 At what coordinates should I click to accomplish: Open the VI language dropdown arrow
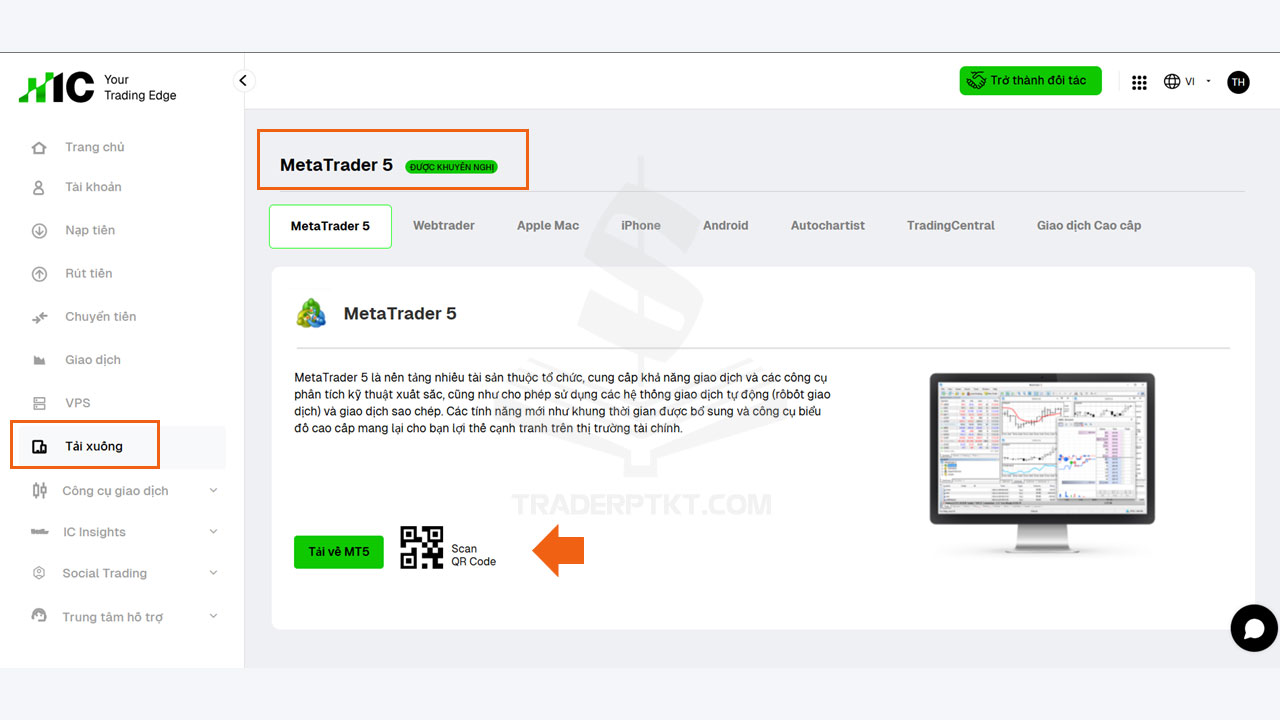(x=1208, y=82)
